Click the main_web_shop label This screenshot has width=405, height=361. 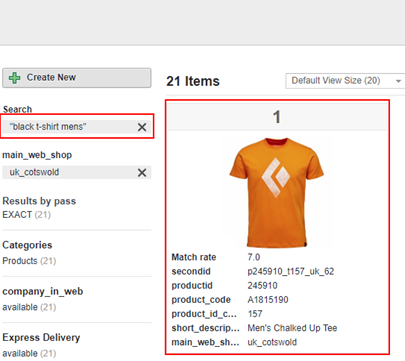point(37,155)
